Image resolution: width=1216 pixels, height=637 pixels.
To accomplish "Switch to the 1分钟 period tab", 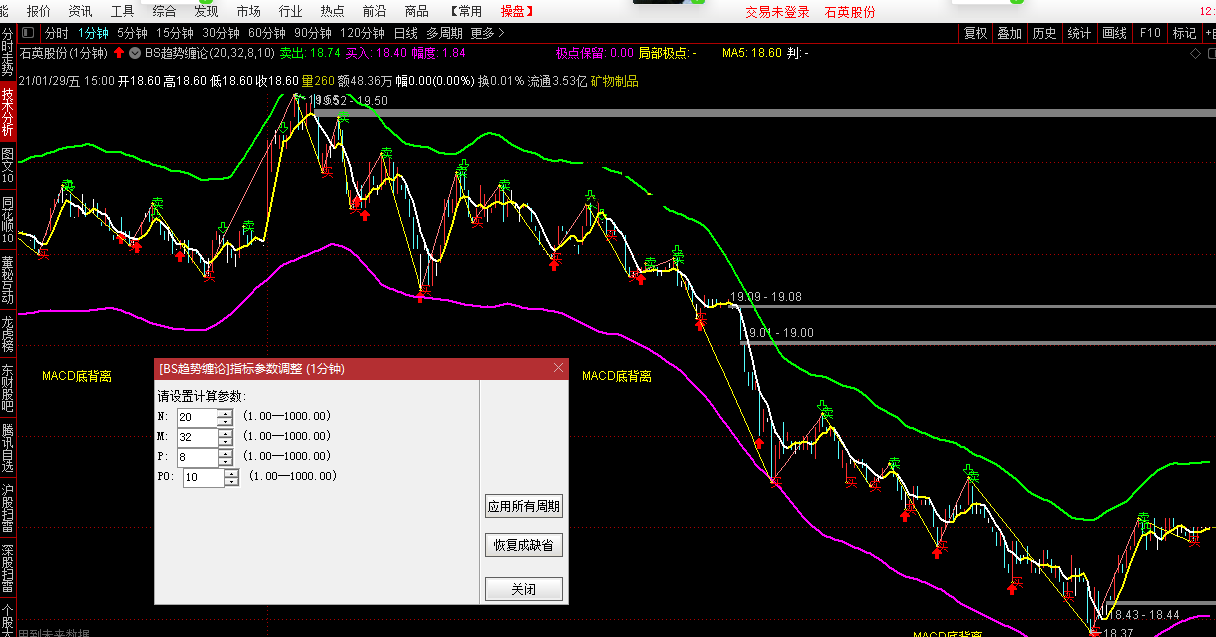I will tap(93, 33).
